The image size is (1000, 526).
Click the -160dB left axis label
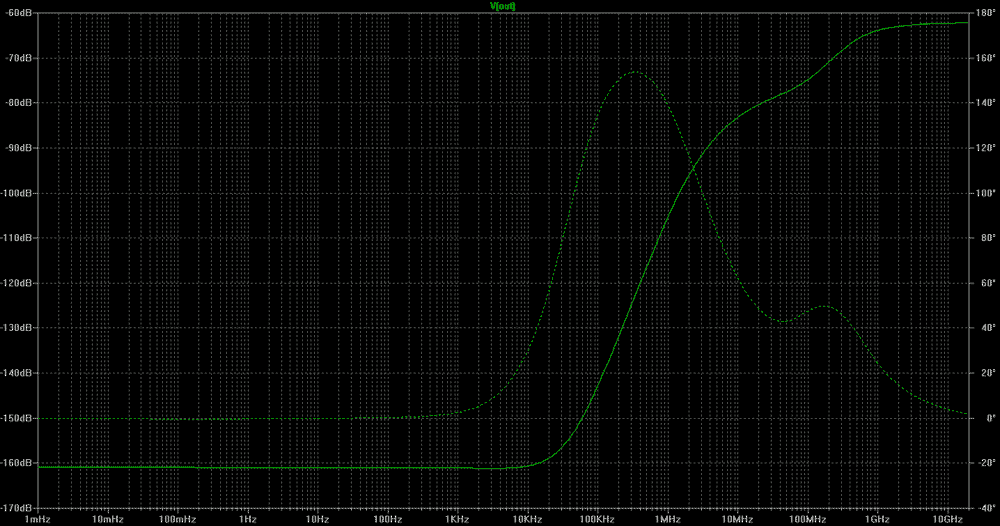click(x=15, y=463)
